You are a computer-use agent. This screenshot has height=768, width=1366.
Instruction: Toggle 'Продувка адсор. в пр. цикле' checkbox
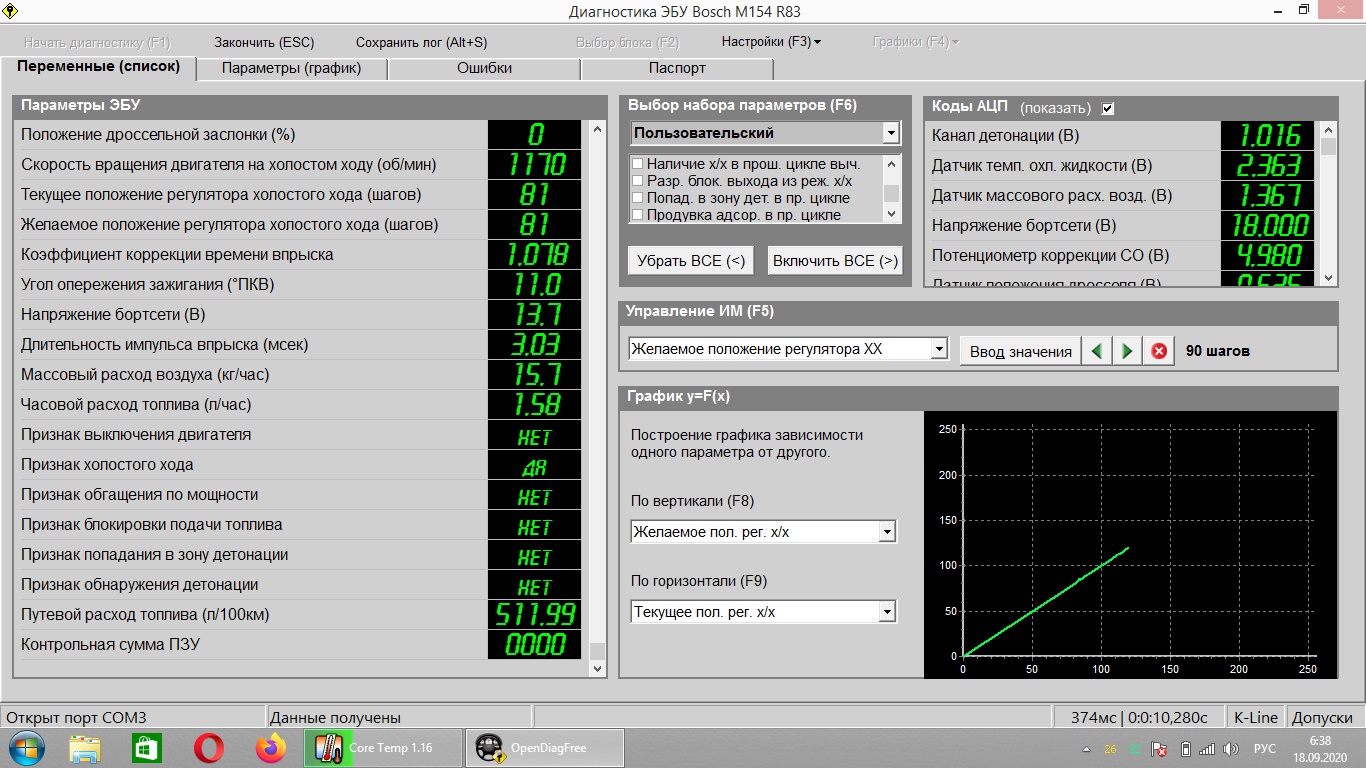tap(637, 215)
